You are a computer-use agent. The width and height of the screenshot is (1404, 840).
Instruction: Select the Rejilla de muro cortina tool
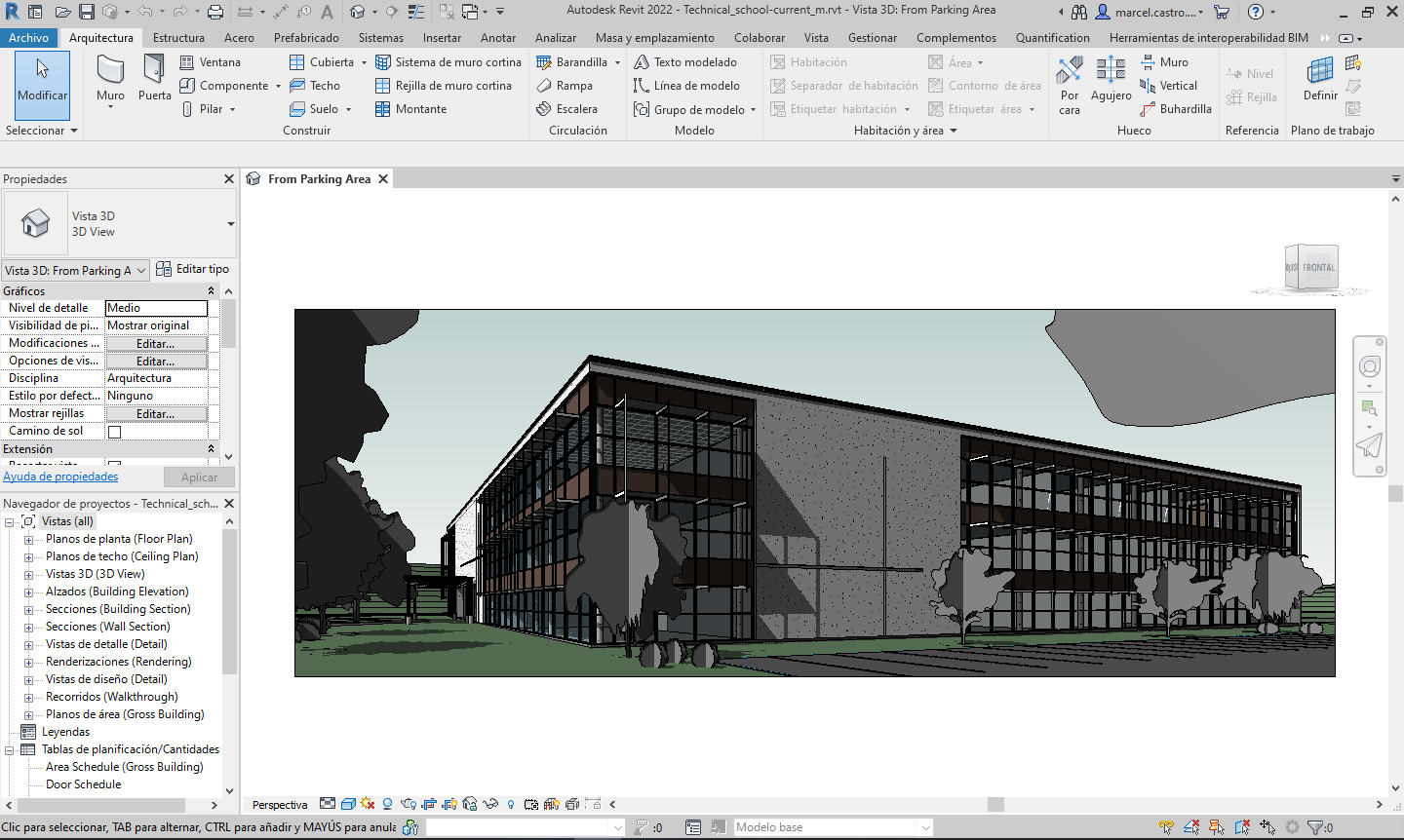(444, 85)
